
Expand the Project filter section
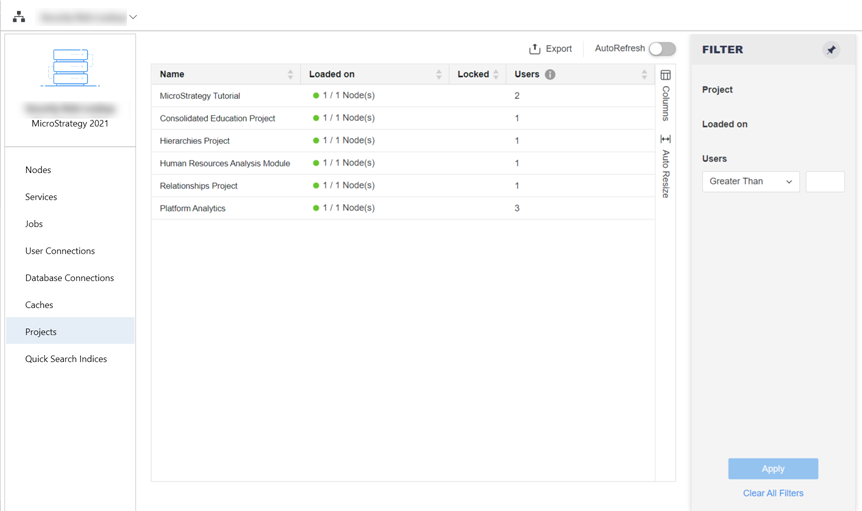click(x=717, y=90)
